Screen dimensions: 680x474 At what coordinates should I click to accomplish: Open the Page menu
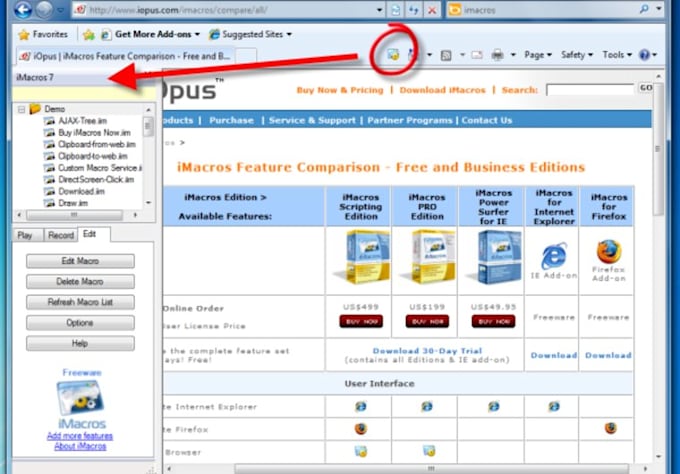[x=538, y=55]
